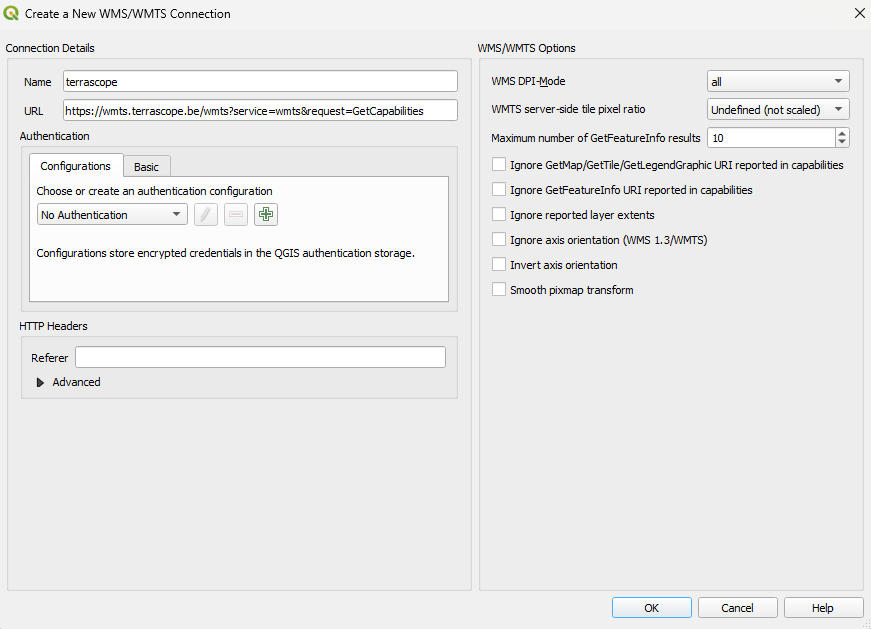The image size is (871, 629).
Task: Click the QGIS logo in title bar
Action: coord(12,13)
